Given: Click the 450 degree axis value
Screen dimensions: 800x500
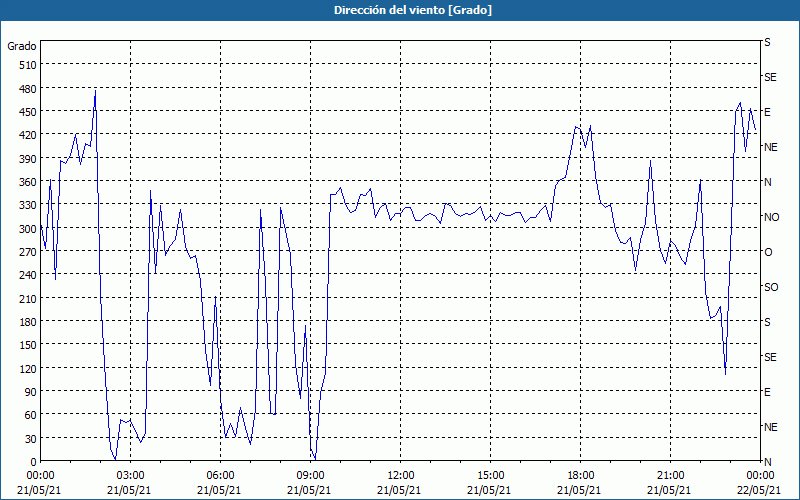Looking at the screenshot, I should pos(28,112).
